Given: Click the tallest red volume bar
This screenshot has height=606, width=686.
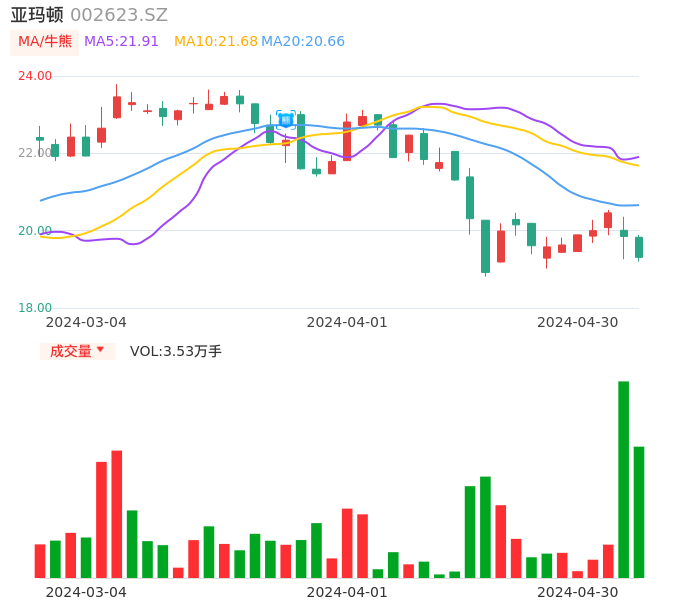Looking at the screenshot, I should click(x=117, y=514).
